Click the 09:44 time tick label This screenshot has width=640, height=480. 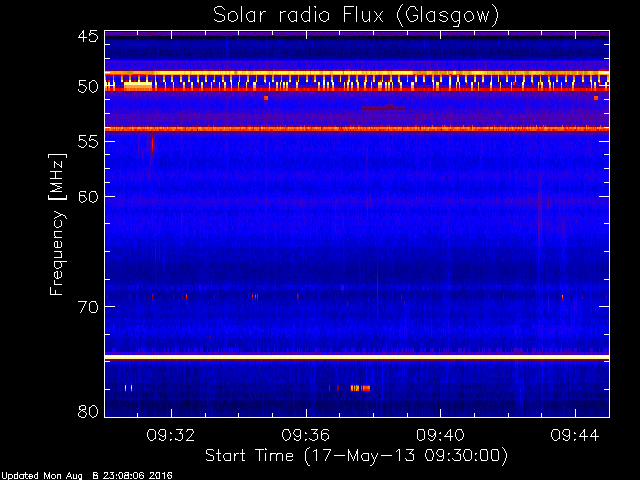[x=575, y=435]
